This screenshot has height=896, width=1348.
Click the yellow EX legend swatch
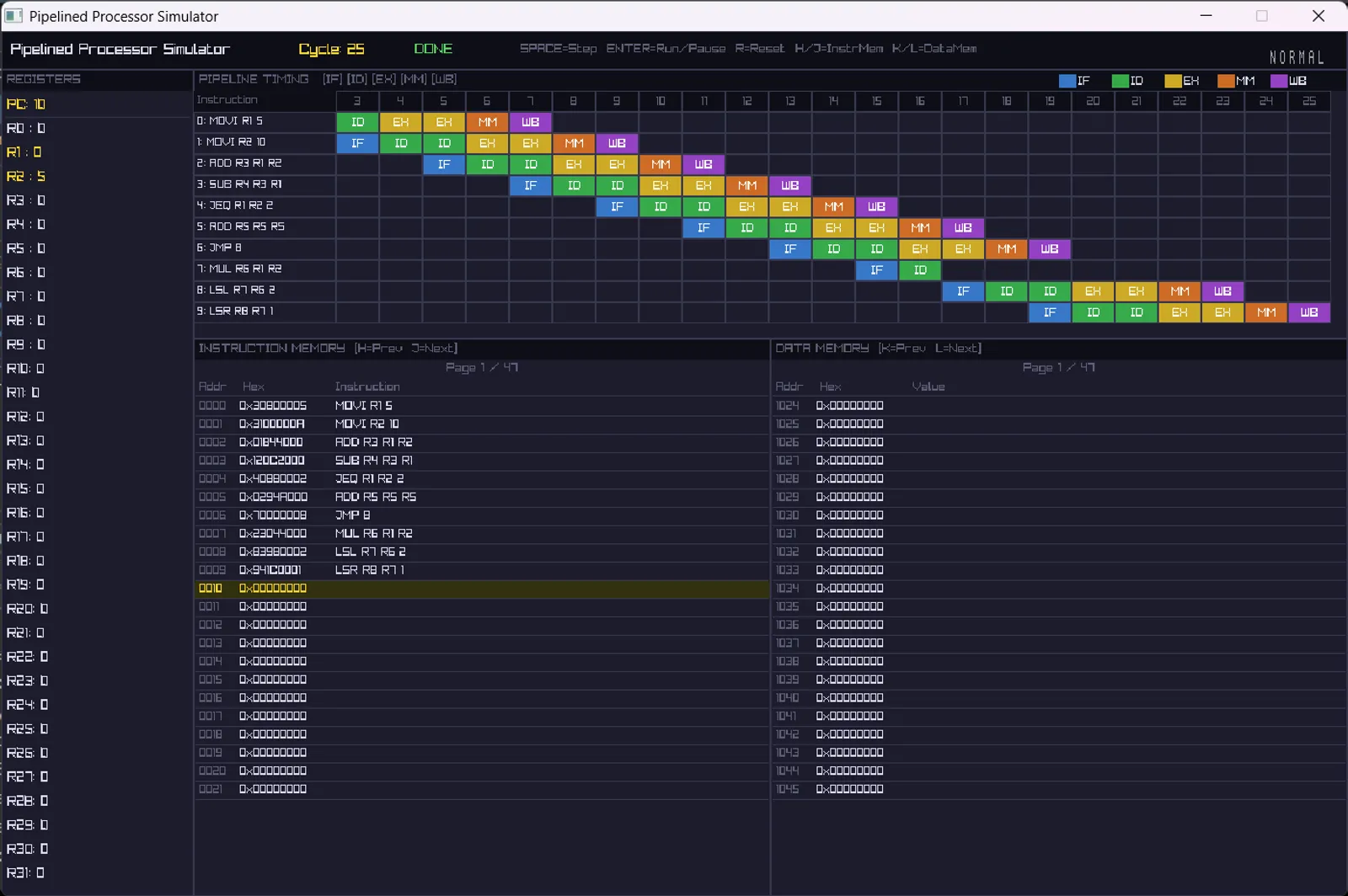pyautogui.click(x=1173, y=81)
